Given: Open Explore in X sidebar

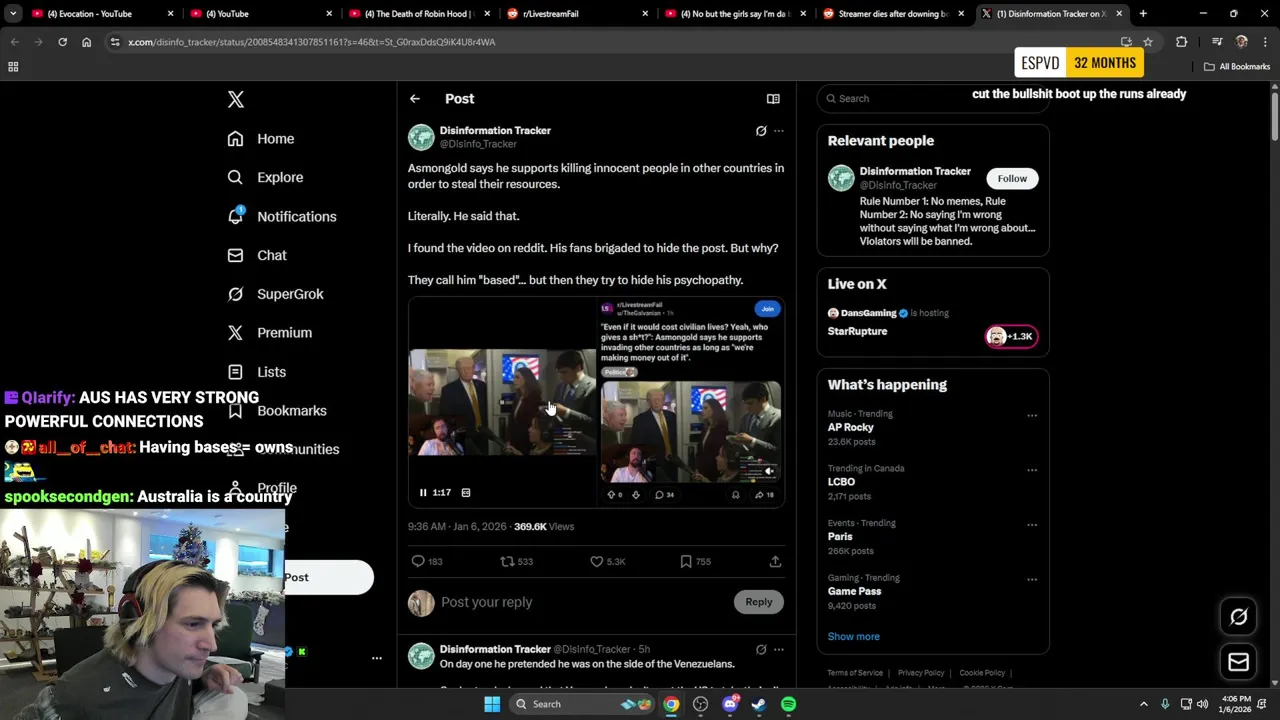Looking at the screenshot, I should tap(265, 177).
